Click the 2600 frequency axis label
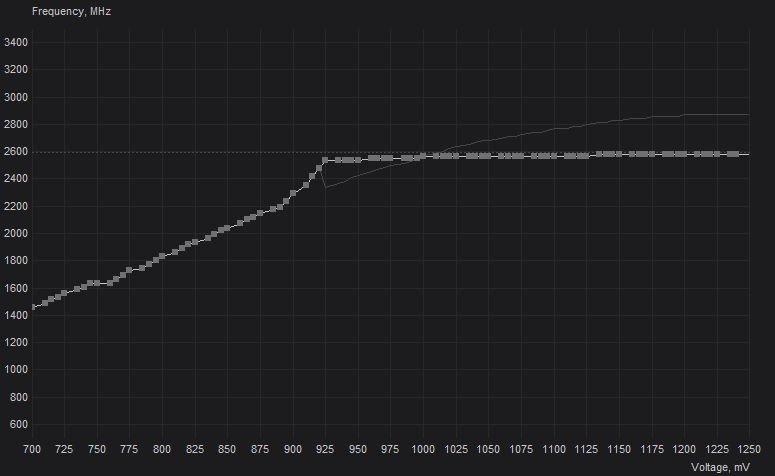Screen dimensions: 775x476 [16, 152]
